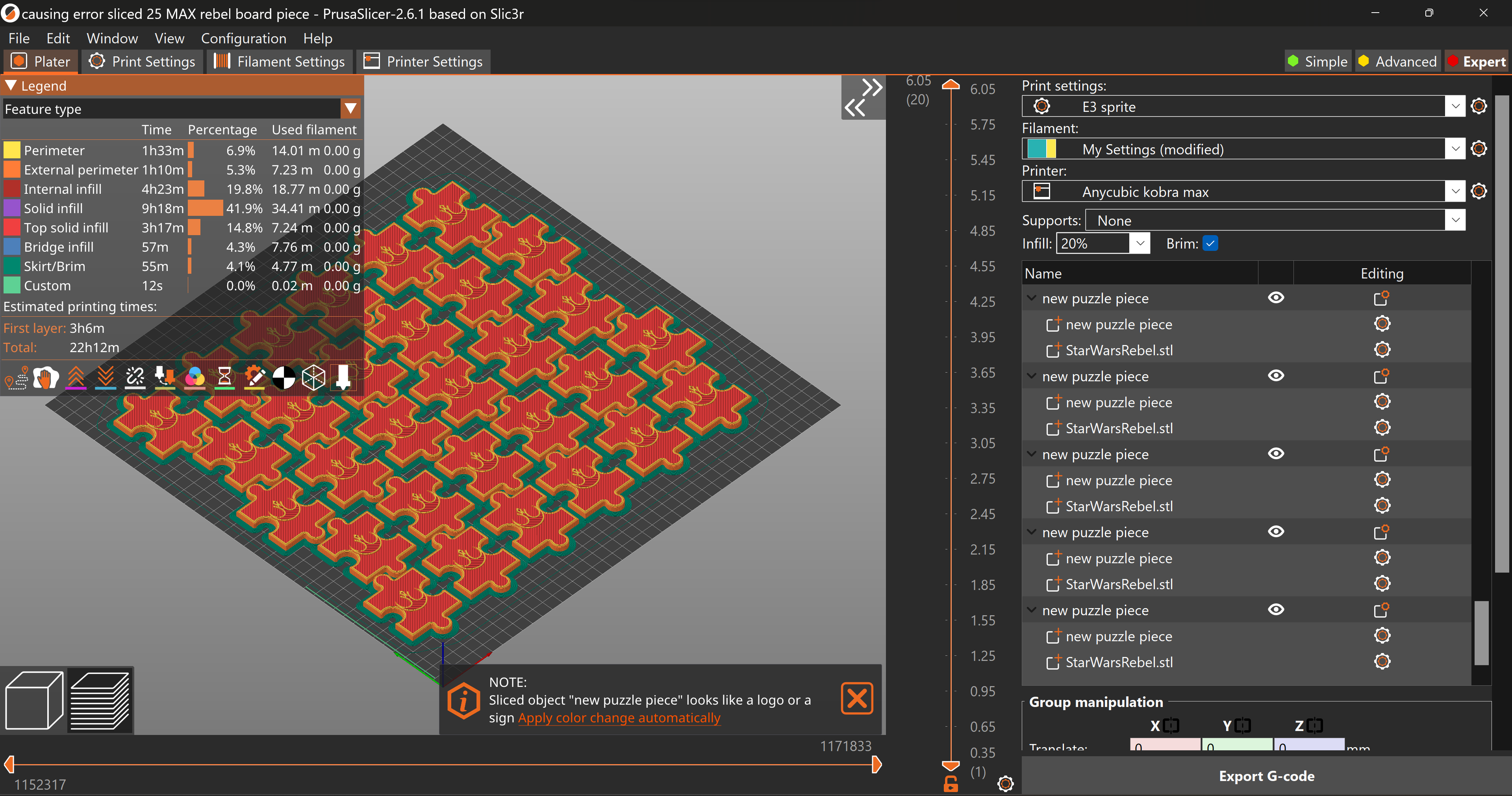
Task: Open the Feature type dropdown
Action: coord(350,109)
